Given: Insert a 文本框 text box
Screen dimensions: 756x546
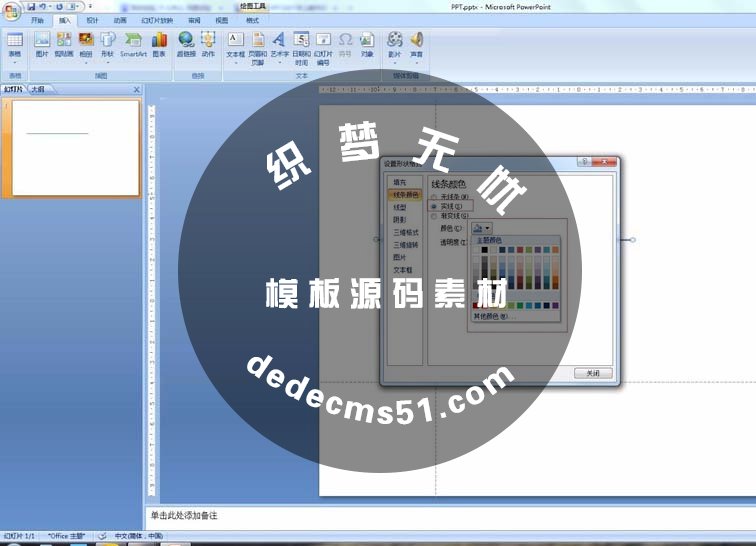Looking at the screenshot, I should [x=235, y=43].
